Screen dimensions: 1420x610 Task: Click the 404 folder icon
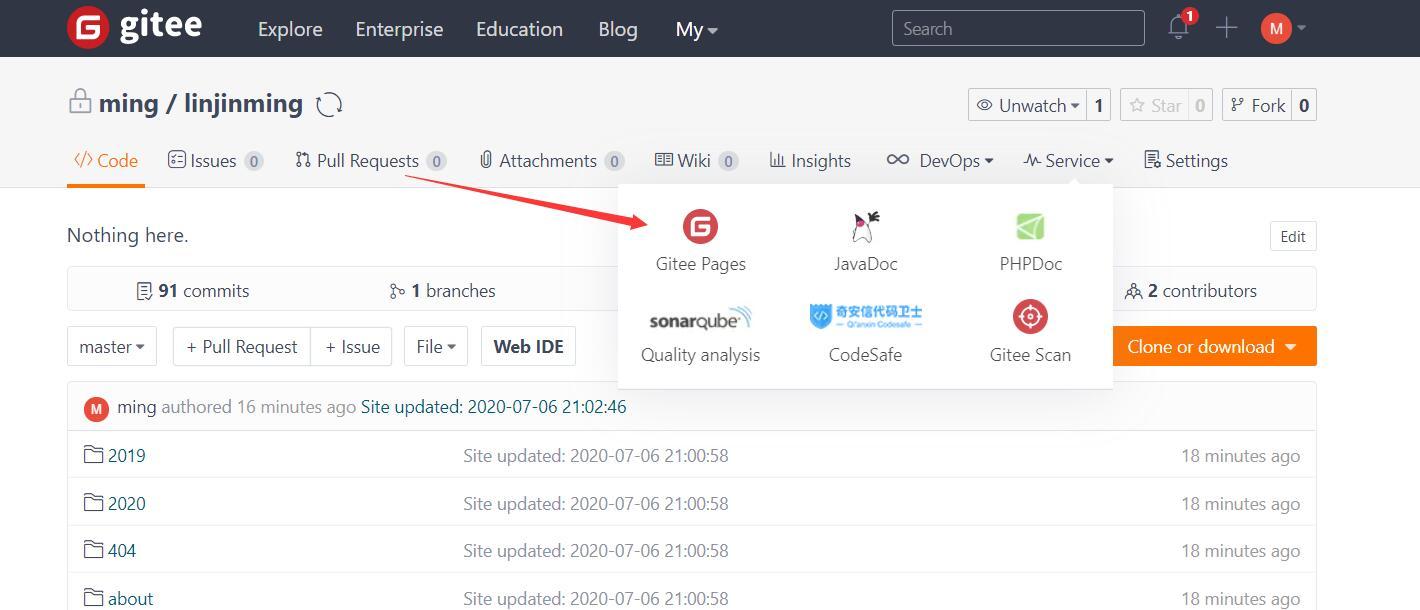[x=93, y=550]
